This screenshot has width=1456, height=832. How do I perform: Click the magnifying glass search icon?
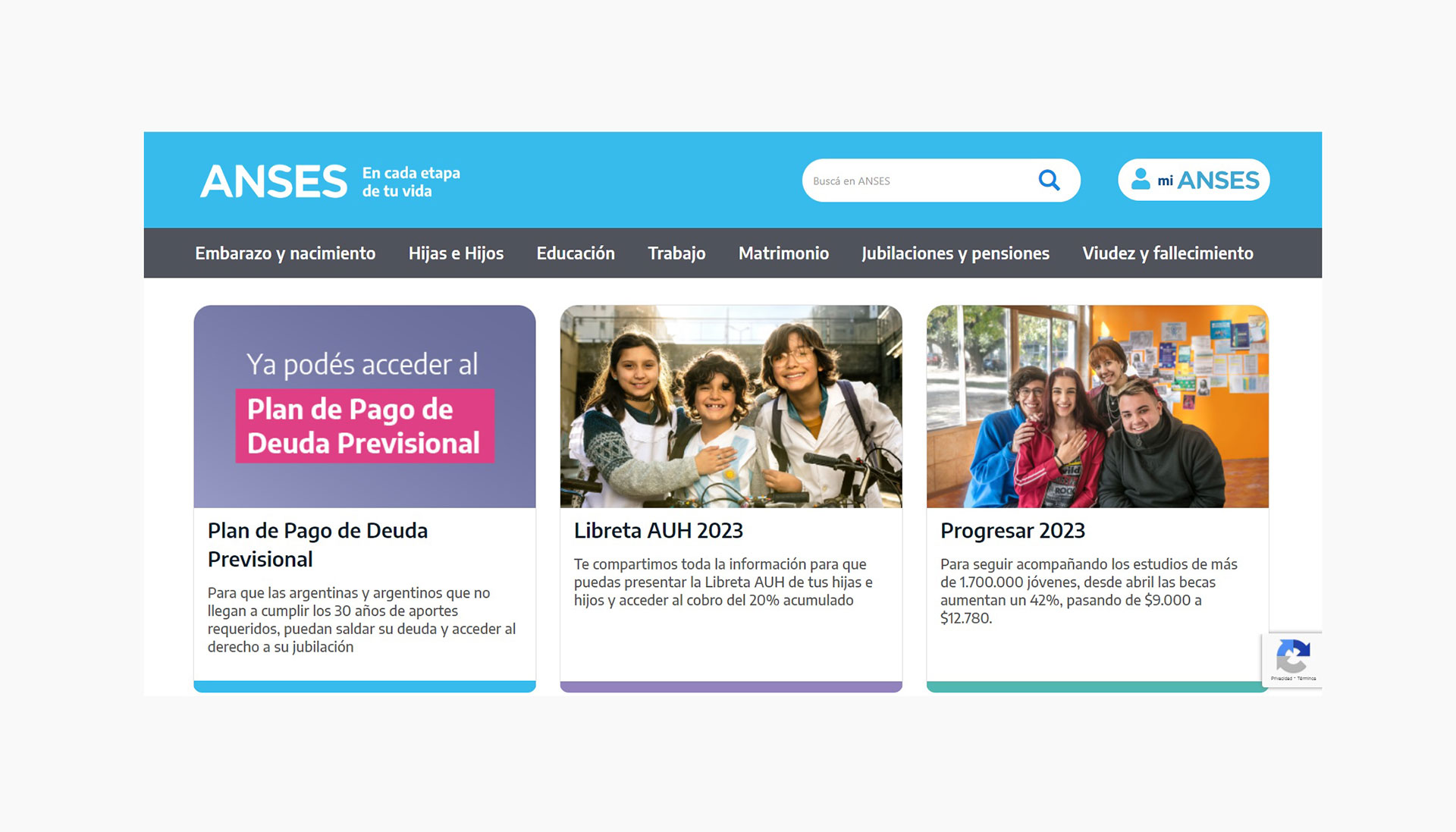[x=1049, y=181]
